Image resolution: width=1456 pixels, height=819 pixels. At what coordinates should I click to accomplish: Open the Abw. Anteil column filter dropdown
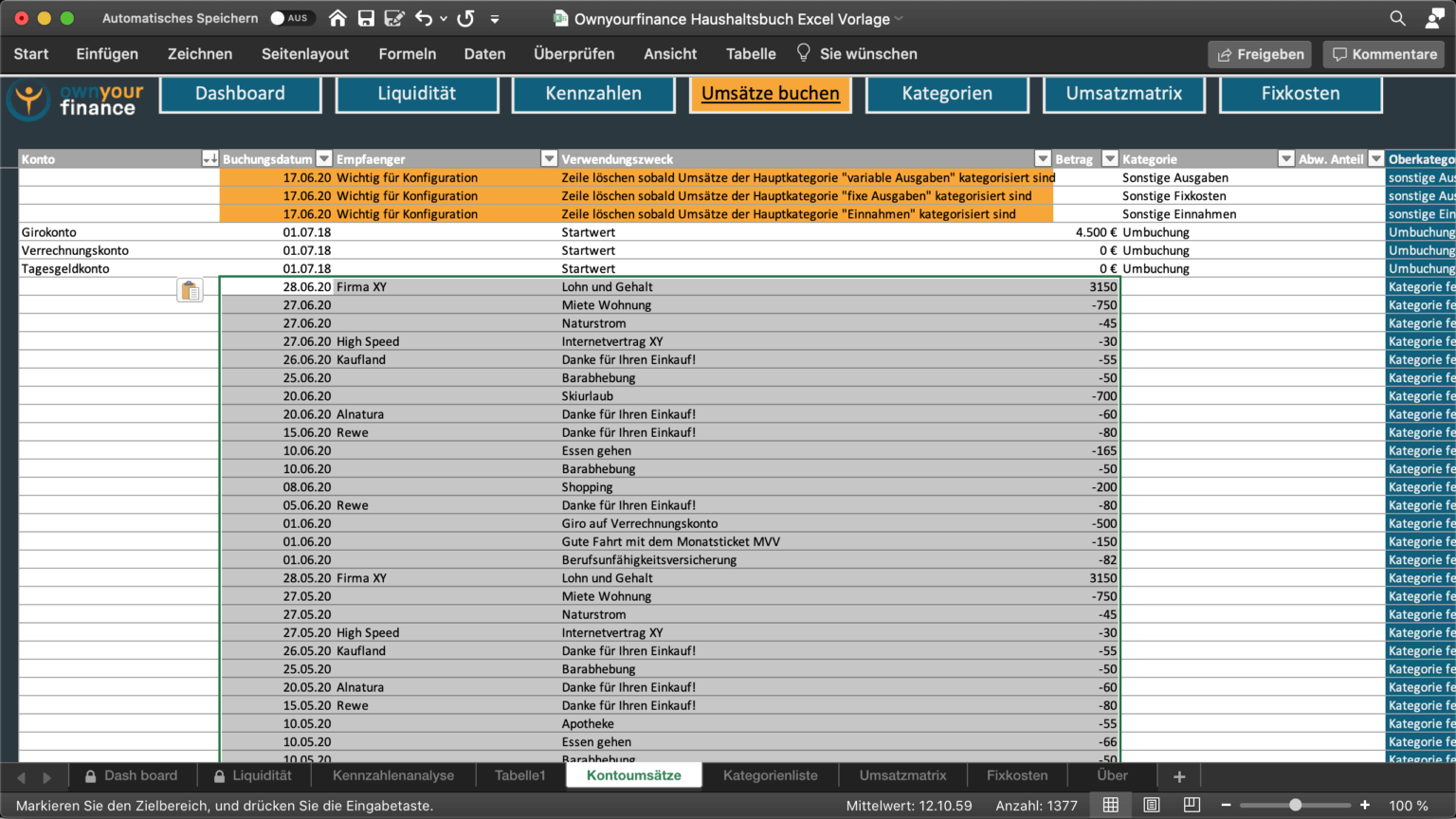[1376, 159]
